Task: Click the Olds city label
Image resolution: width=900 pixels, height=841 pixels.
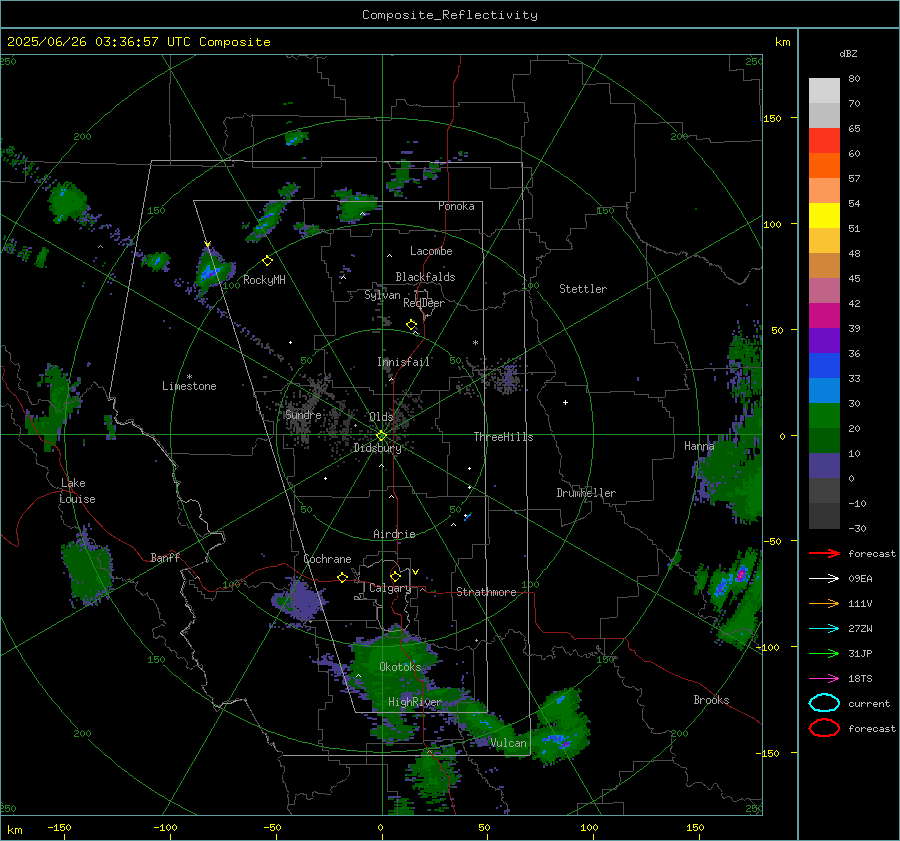Action: 381,417
